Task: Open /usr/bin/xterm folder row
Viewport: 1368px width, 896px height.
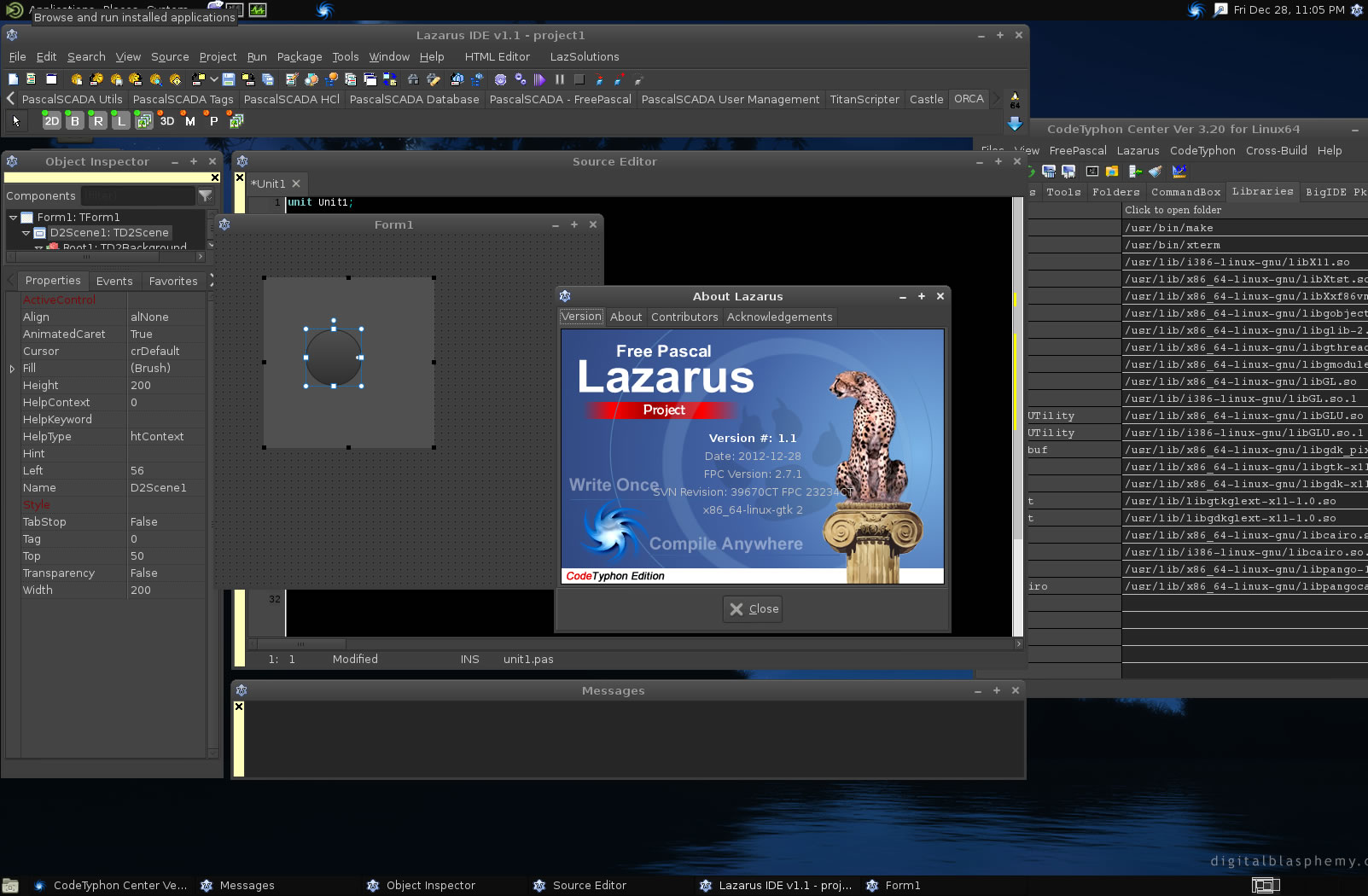Action: (x=1245, y=245)
